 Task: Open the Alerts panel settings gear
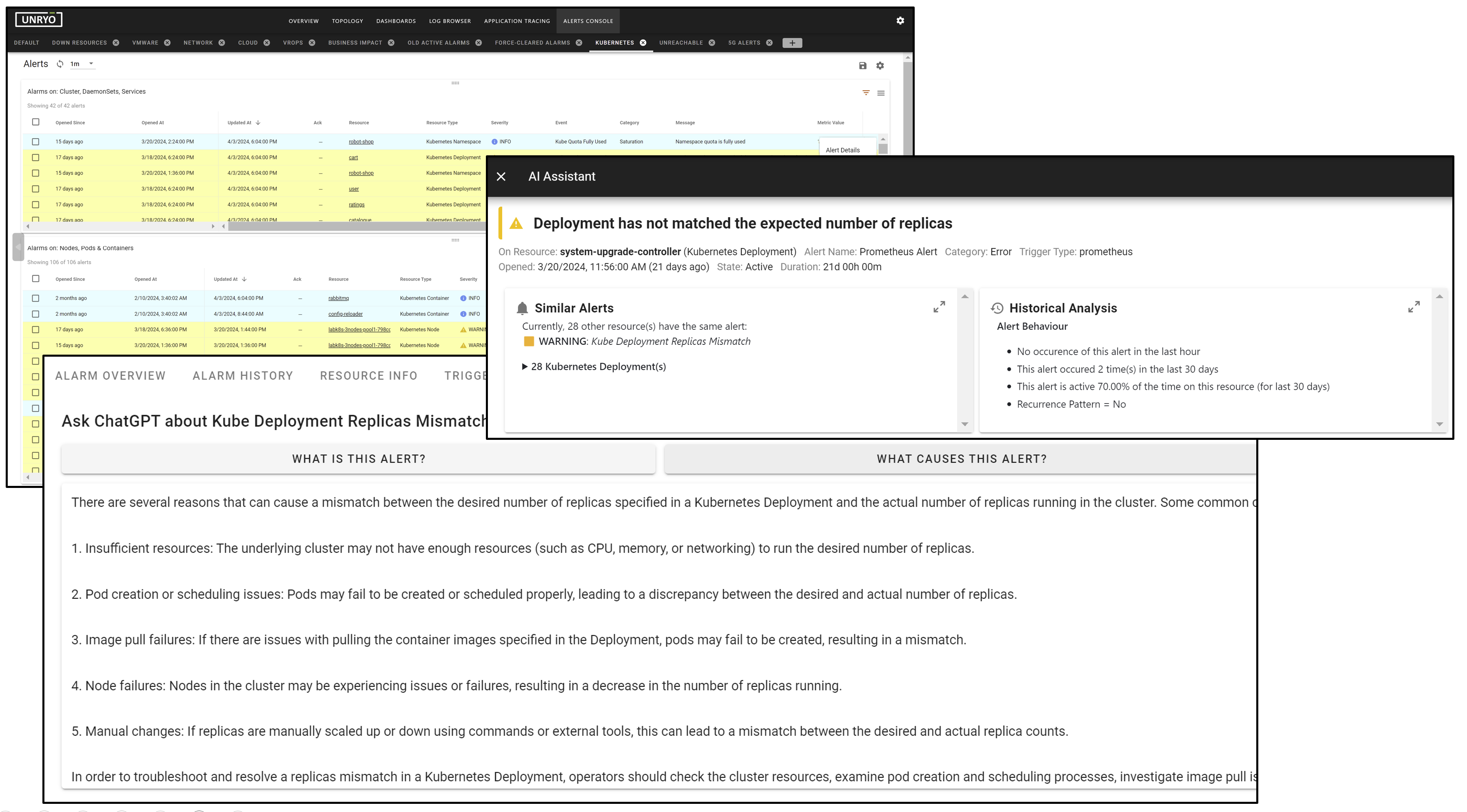click(880, 66)
